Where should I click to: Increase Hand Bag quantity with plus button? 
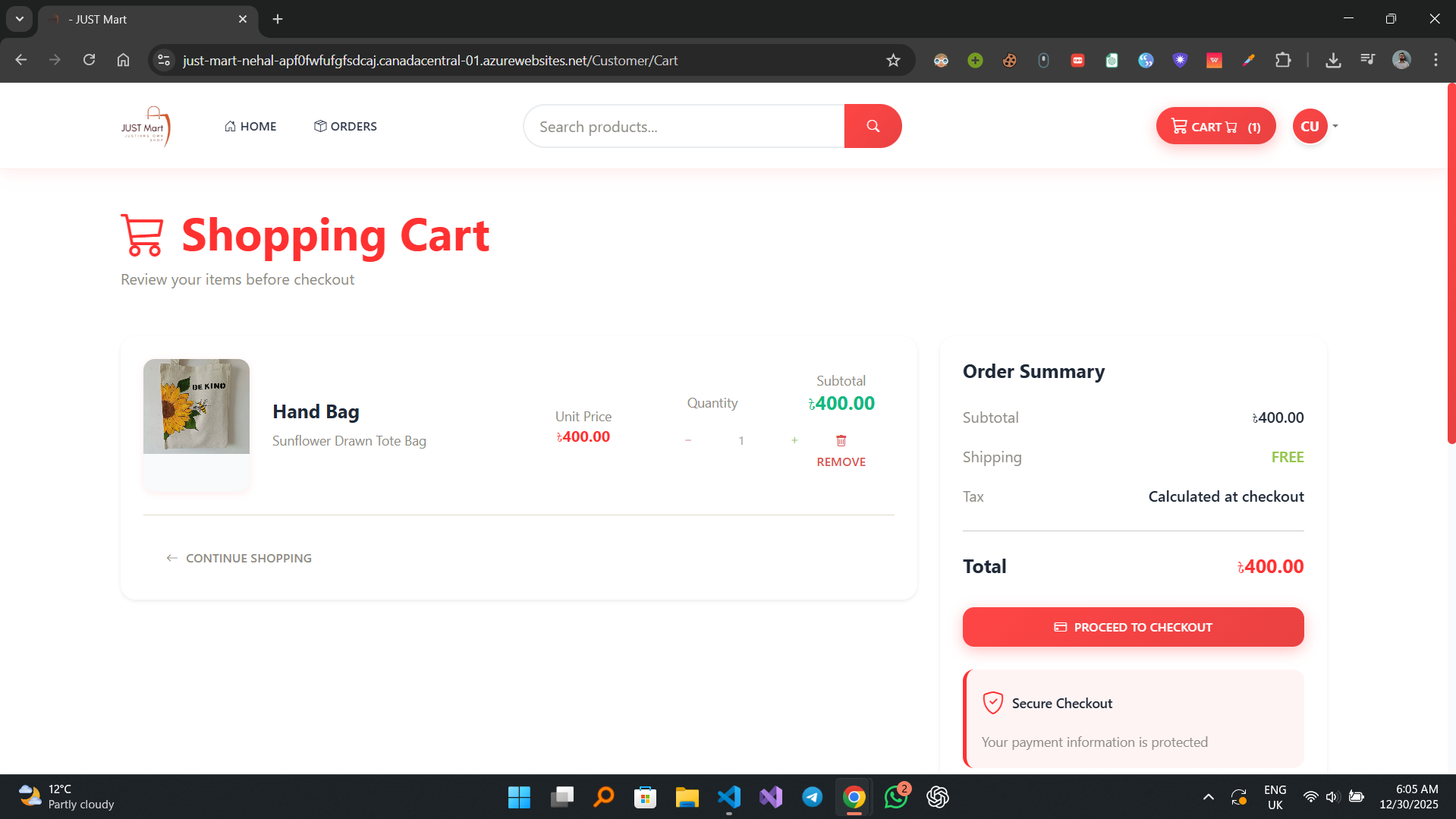[794, 440]
